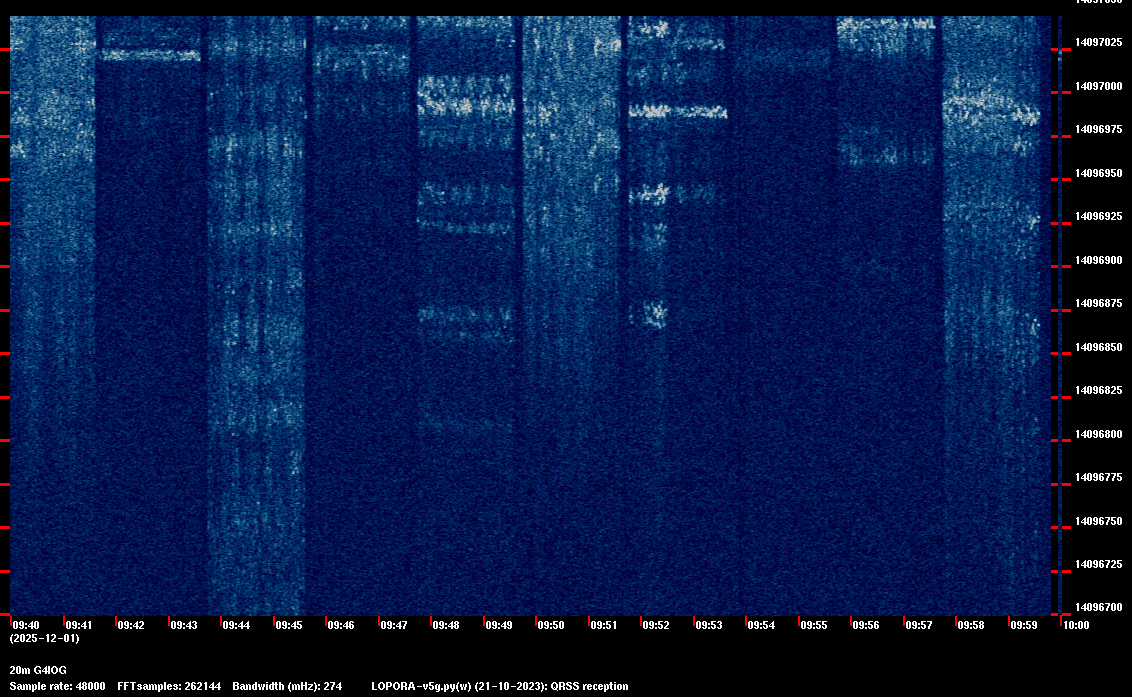Click the 14096825 frequency label
This screenshot has width=1132, height=697.
tap(1099, 391)
